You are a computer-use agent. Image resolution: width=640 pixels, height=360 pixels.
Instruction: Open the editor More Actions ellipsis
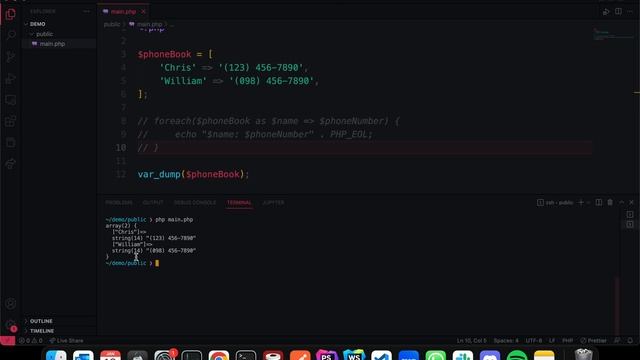[x=630, y=11]
